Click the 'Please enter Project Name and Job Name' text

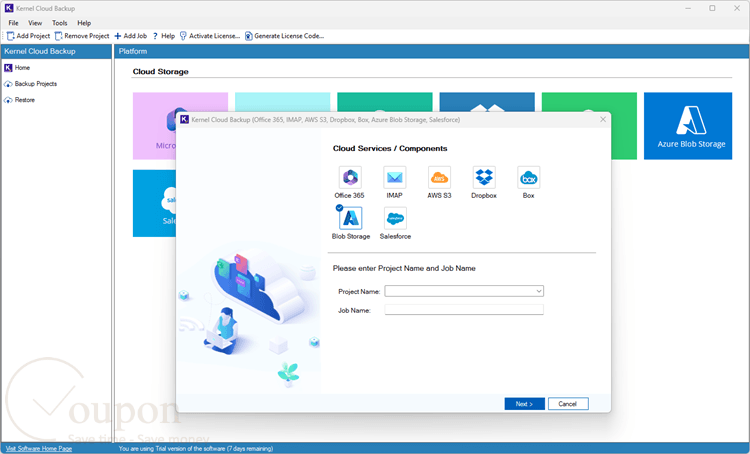tap(404, 268)
